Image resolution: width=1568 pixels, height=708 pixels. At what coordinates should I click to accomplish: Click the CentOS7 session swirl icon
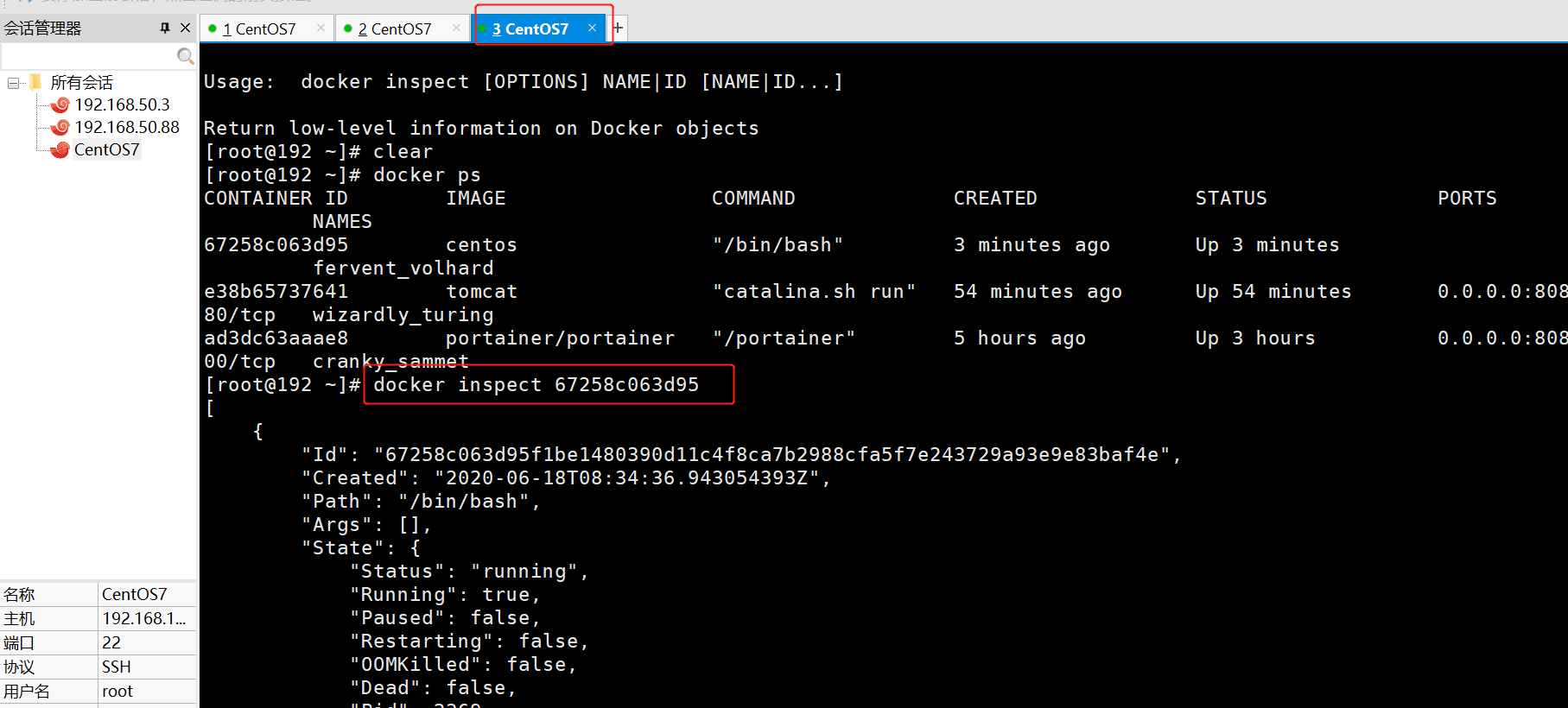point(60,150)
